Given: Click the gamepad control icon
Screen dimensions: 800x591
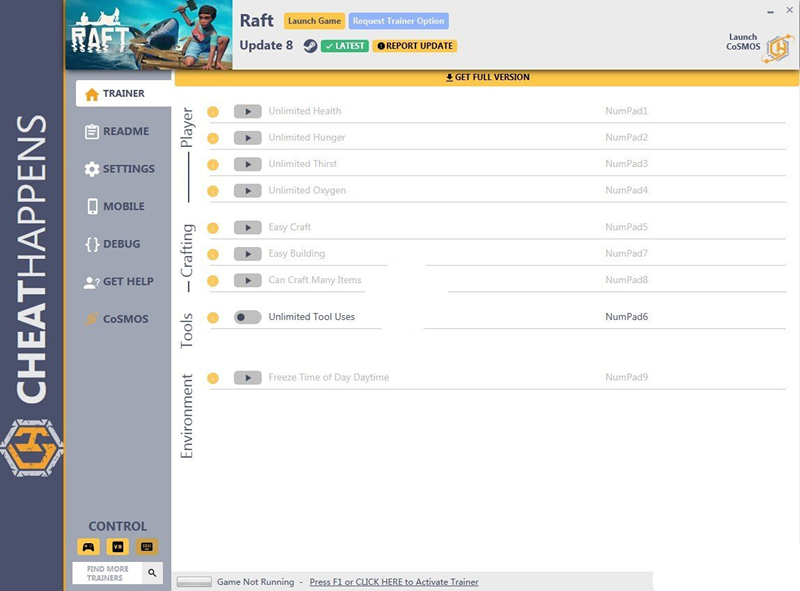Looking at the screenshot, I should click(x=88, y=547).
